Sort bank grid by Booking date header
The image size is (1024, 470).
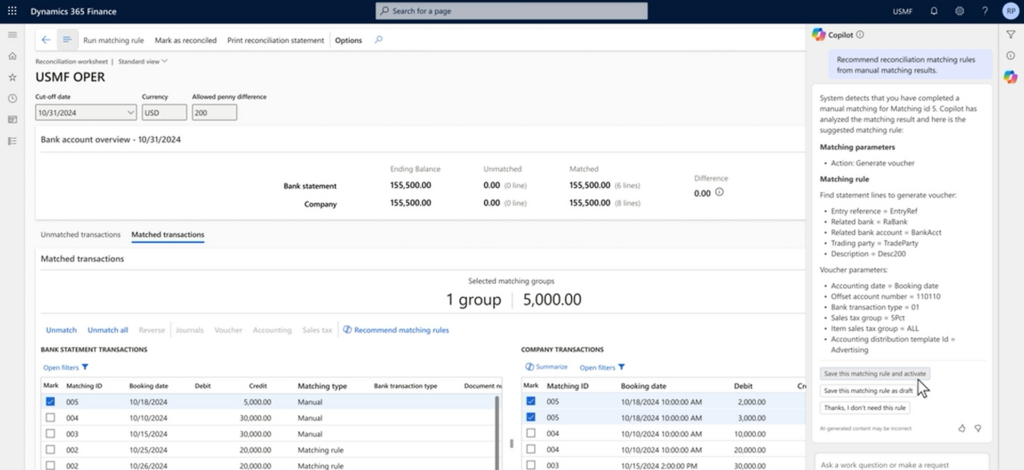tap(148, 386)
